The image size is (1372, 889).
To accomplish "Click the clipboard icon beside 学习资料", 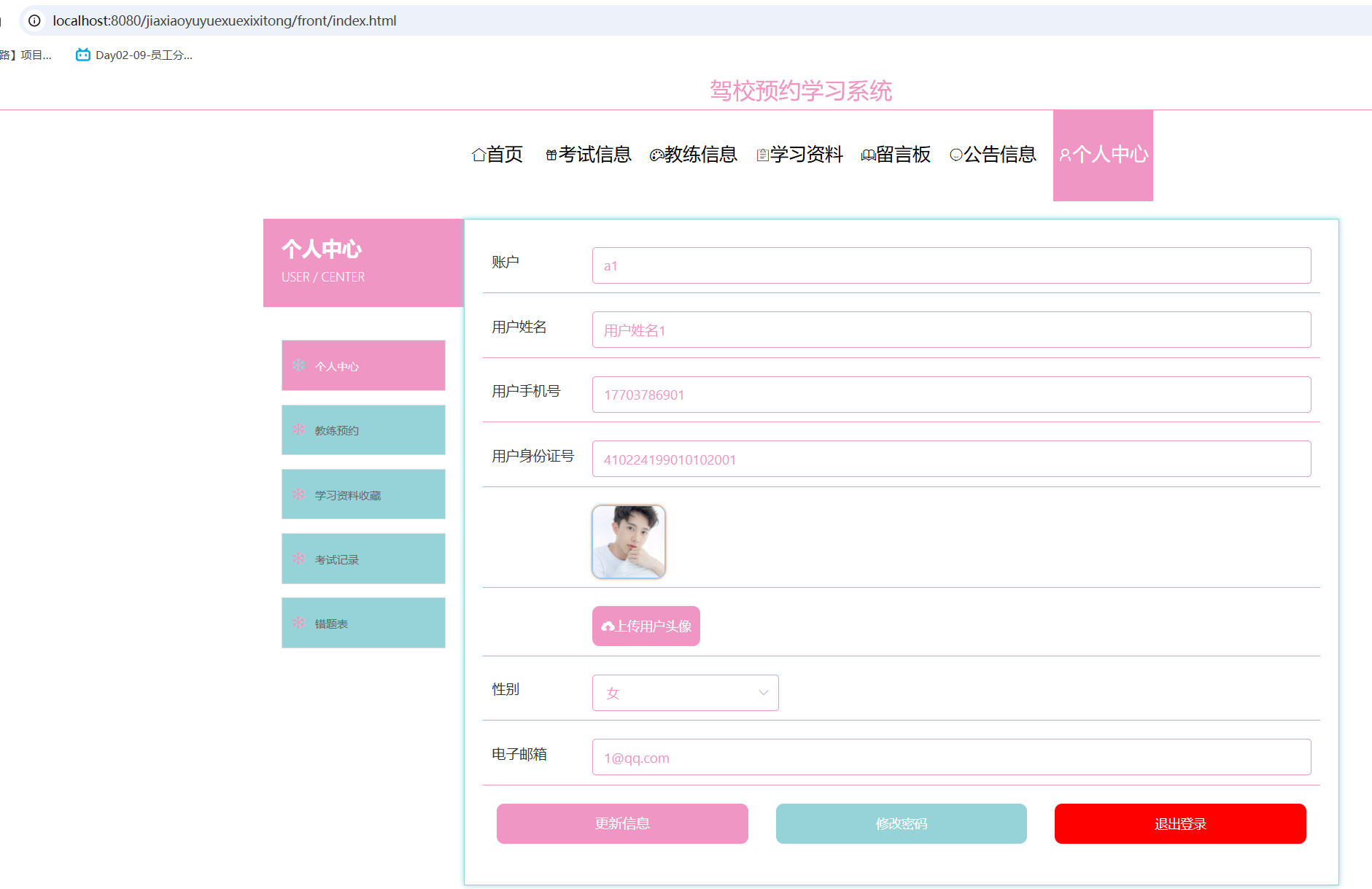I will [x=762, y=155].
